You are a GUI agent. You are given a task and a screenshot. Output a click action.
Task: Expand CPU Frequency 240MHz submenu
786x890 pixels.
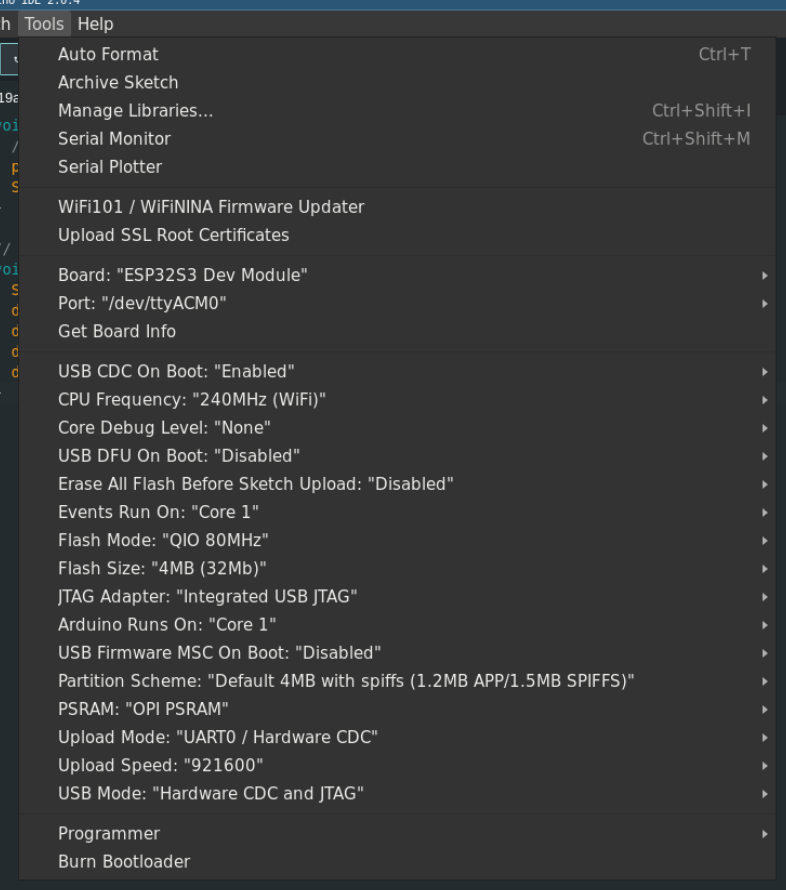pos(192,400)
